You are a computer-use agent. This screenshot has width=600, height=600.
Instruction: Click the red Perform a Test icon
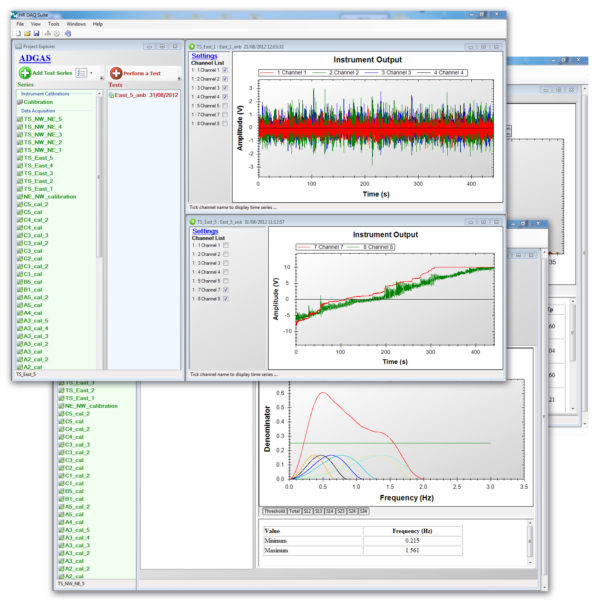pos(115,73)
